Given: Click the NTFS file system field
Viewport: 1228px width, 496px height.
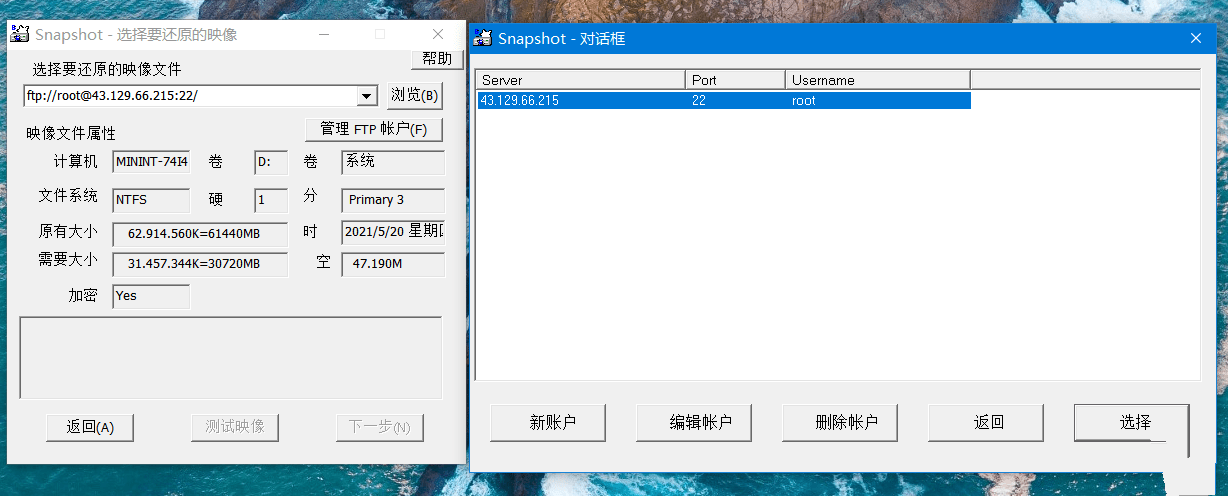Looking at the screenshot, I should 151,200.
